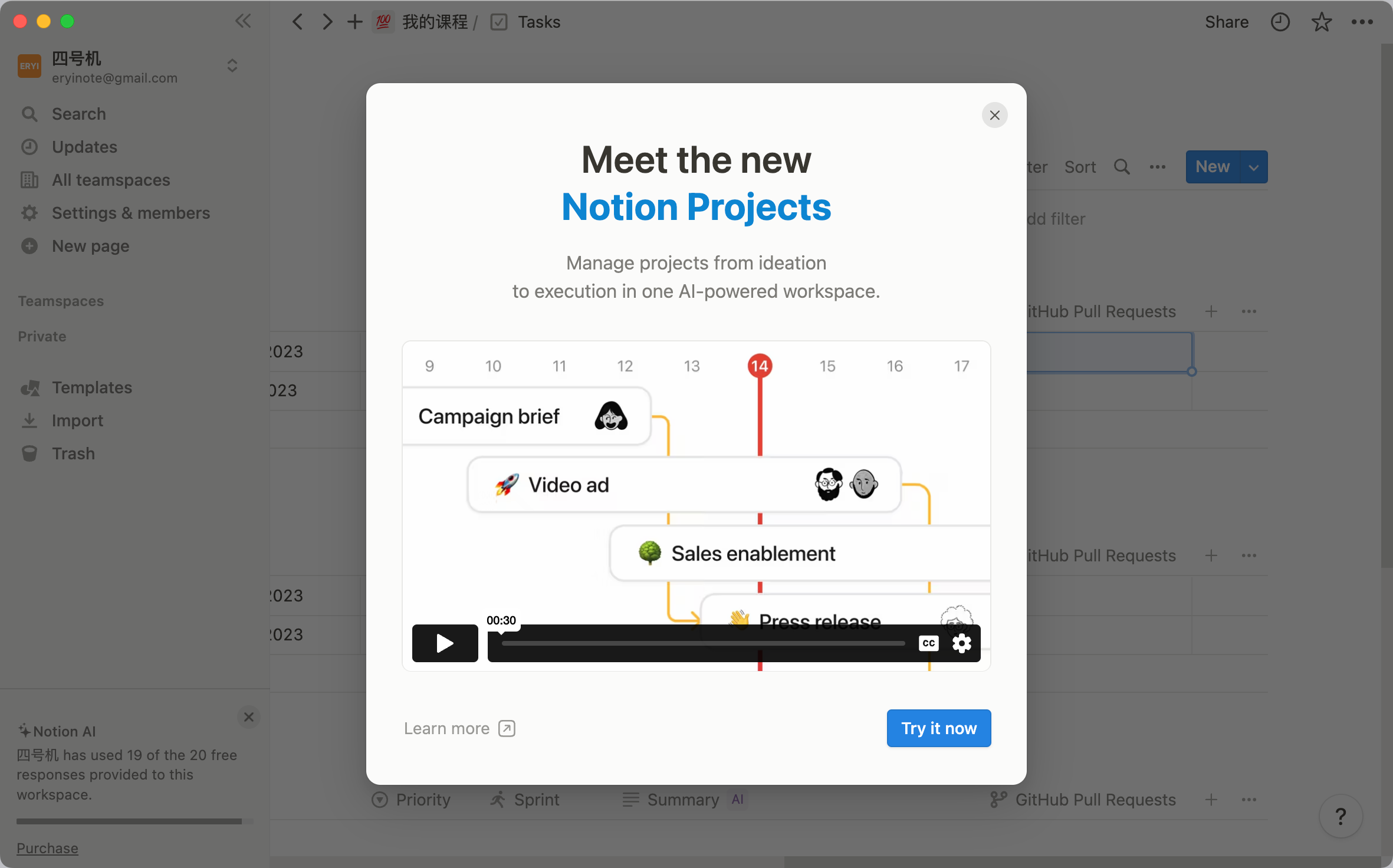Click the Notion AI label in the sidebar
This screenshot has height=868, width=1393.
[x=57, y=731]
